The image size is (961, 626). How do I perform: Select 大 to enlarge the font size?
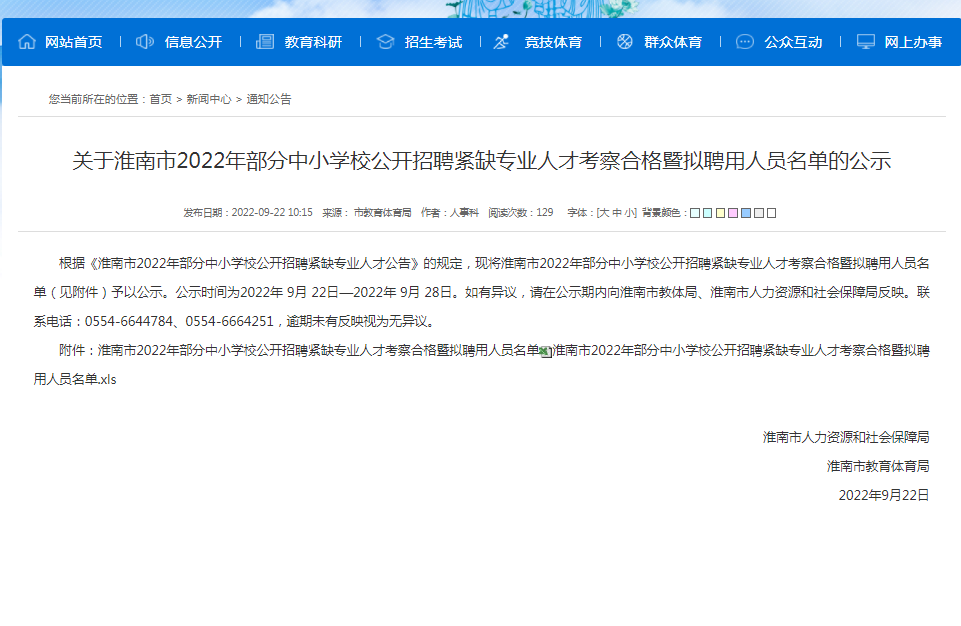click(604, 212)
